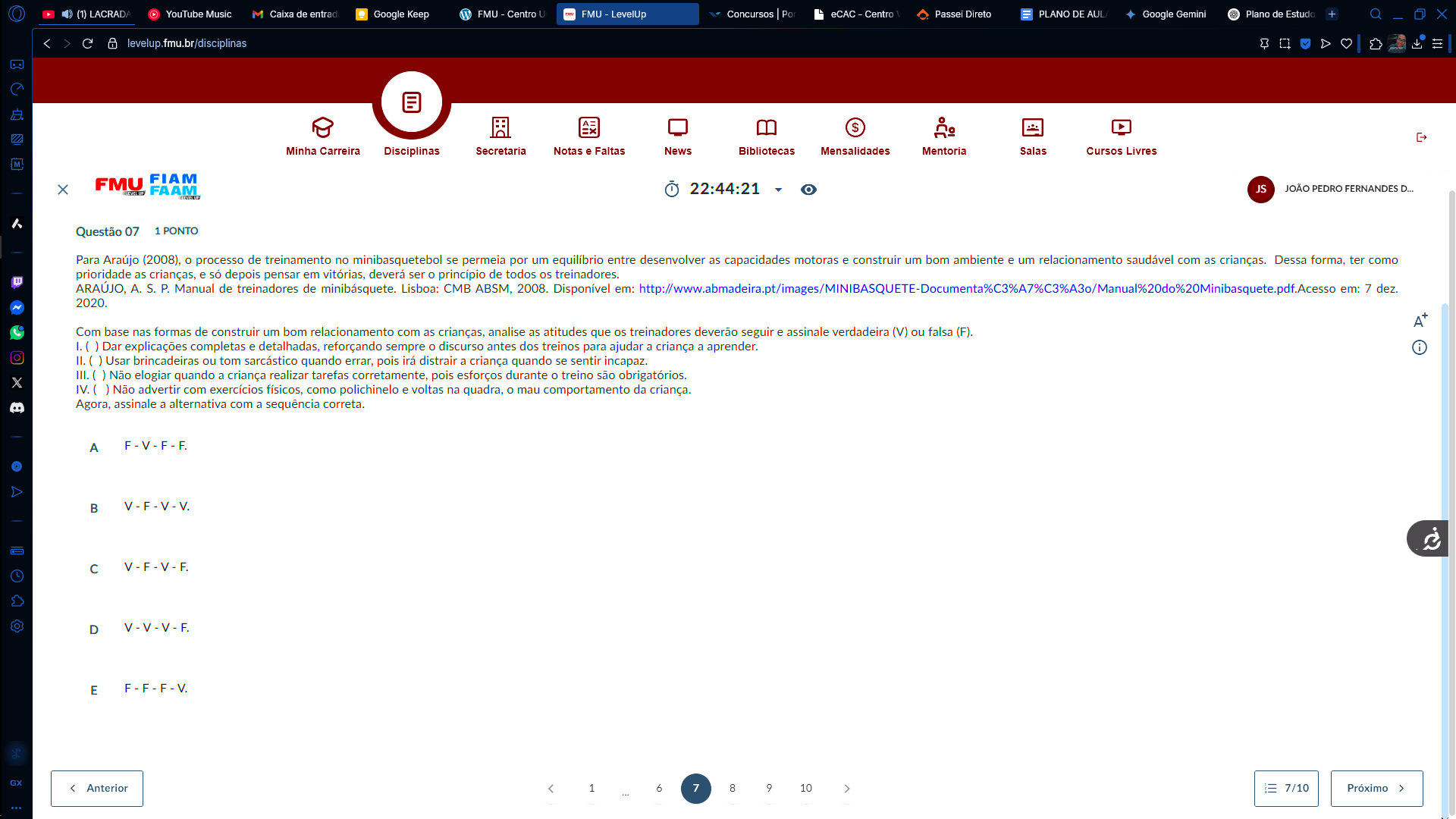Open the accessibility wheelchair button
The height and width of the screenshot is (819, 1456).
click(x=1430, y=539)
